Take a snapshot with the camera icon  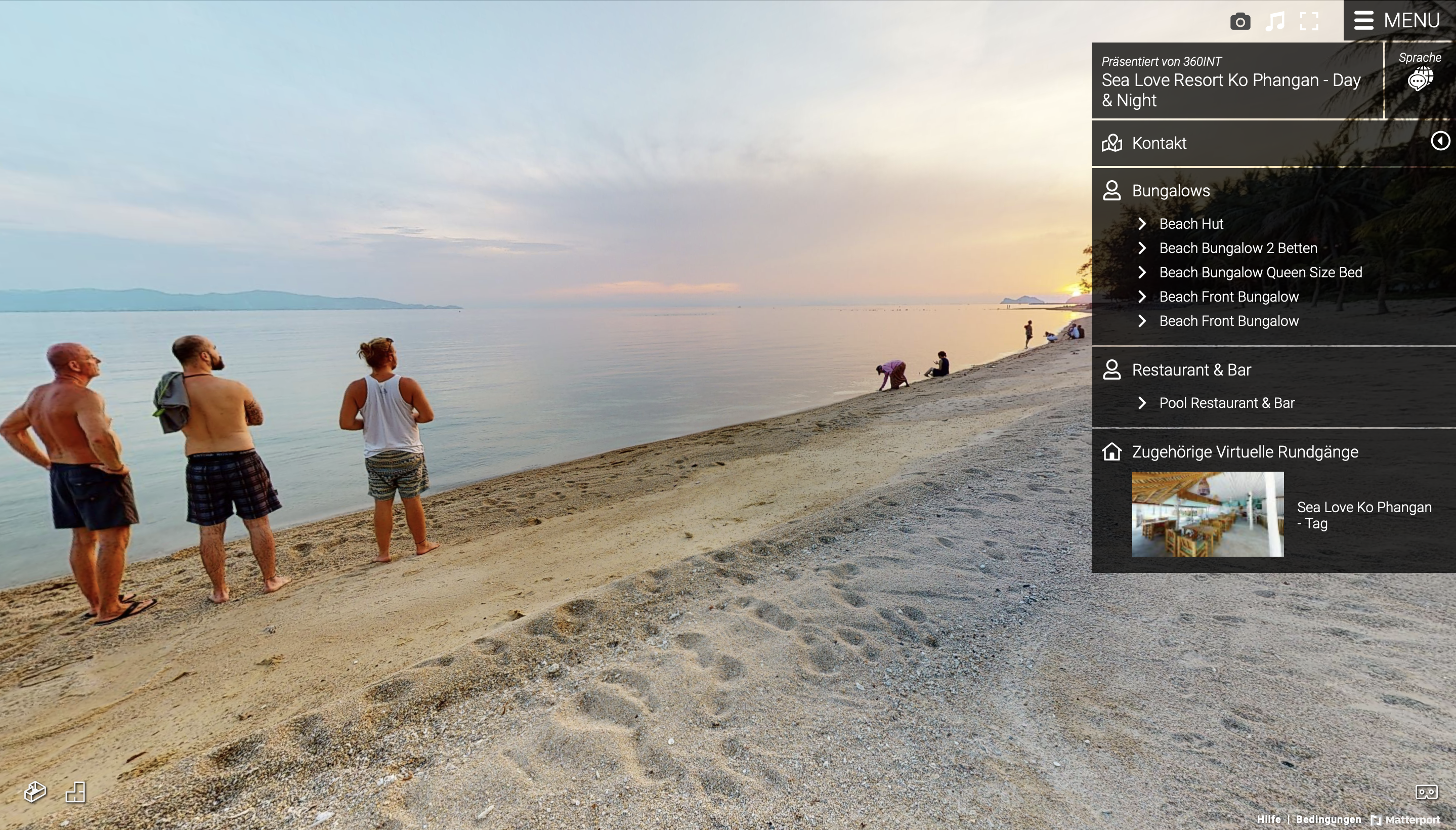1240,22
